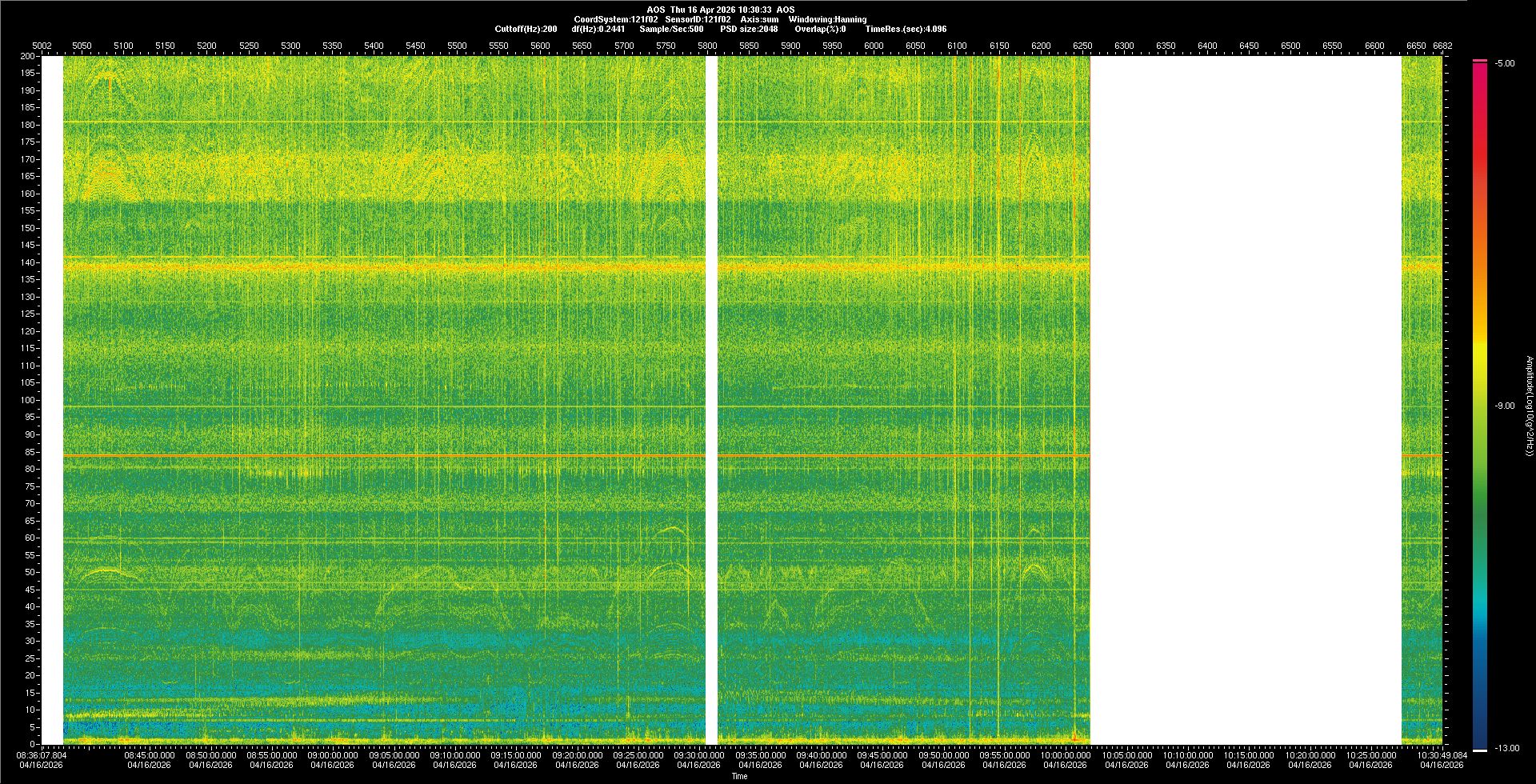
Task: Click the Time label below the x-axis
Action: (x=739, y=776)
